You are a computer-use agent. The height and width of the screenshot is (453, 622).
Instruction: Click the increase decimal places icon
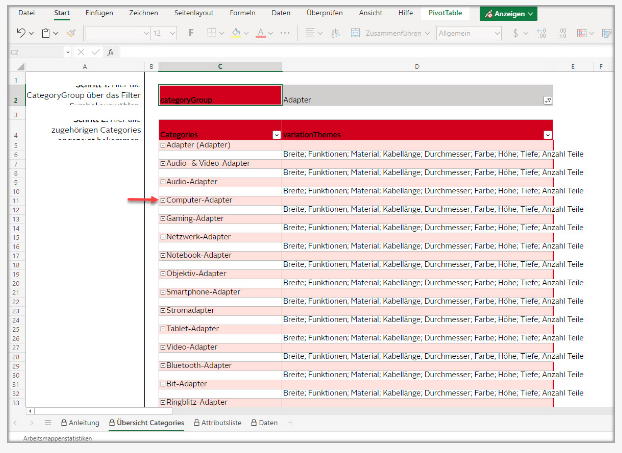(x=541, y=33)
